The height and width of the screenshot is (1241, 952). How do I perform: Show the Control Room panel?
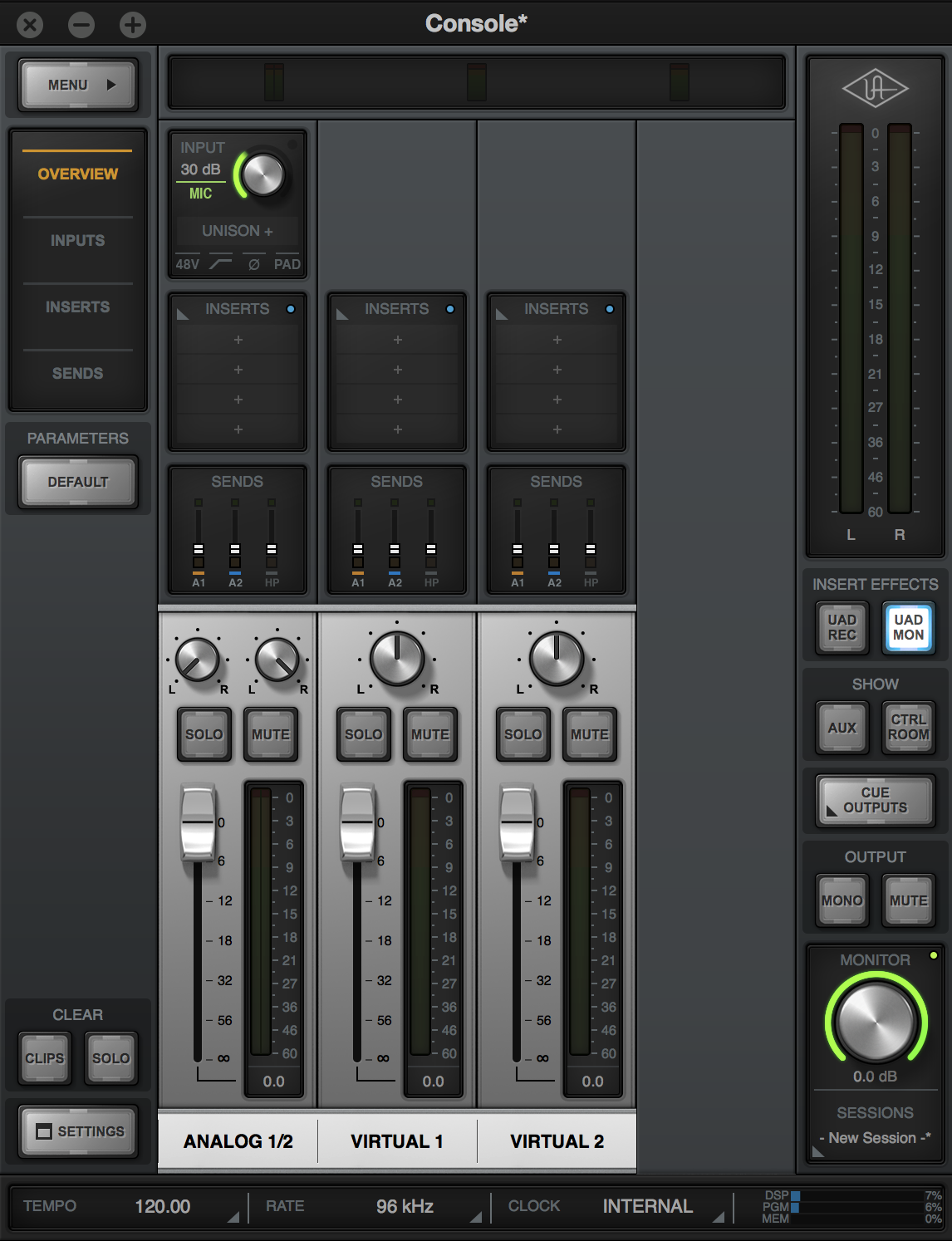pyautogui.click(x=907, y=728)
